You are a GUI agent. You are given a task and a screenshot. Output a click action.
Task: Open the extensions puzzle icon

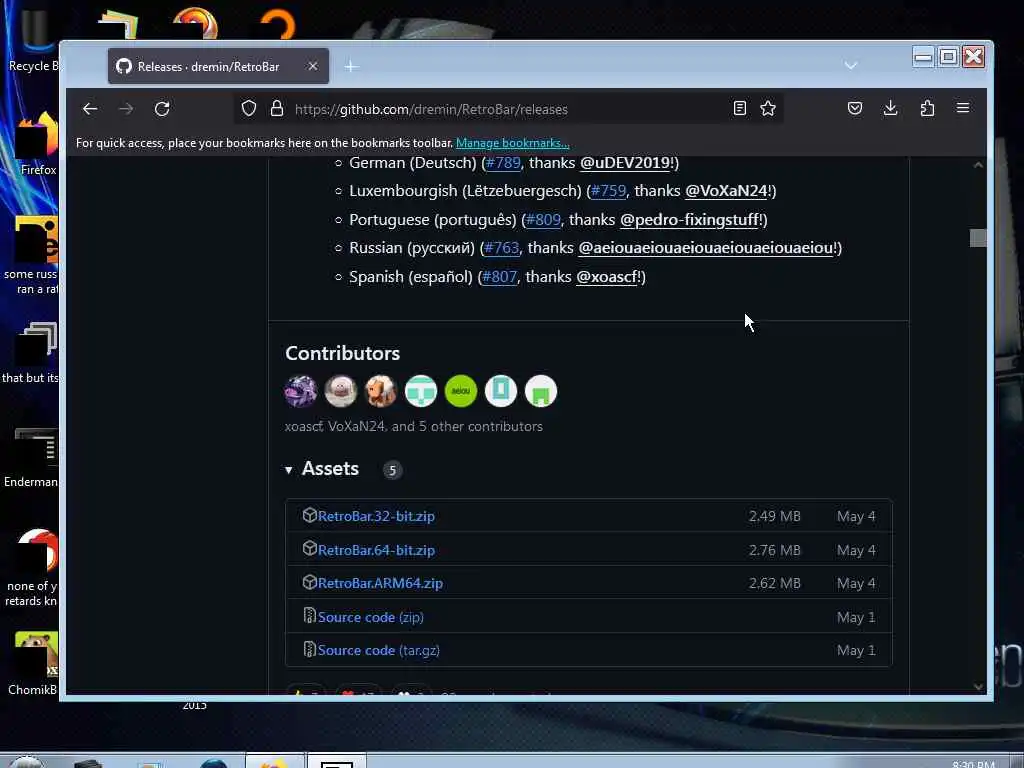click(x=927, y=108)
